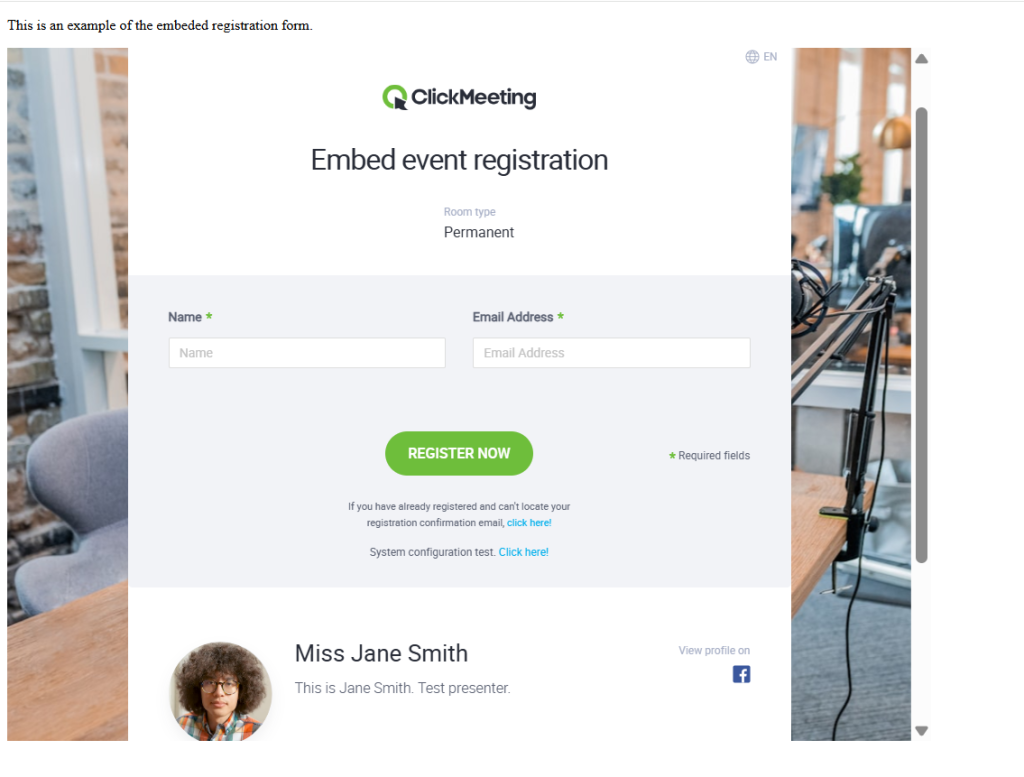The image size is (1024, 777).
Task: Open Jane Smith's Facebook profile icon
Action: [x=741, y=674]
